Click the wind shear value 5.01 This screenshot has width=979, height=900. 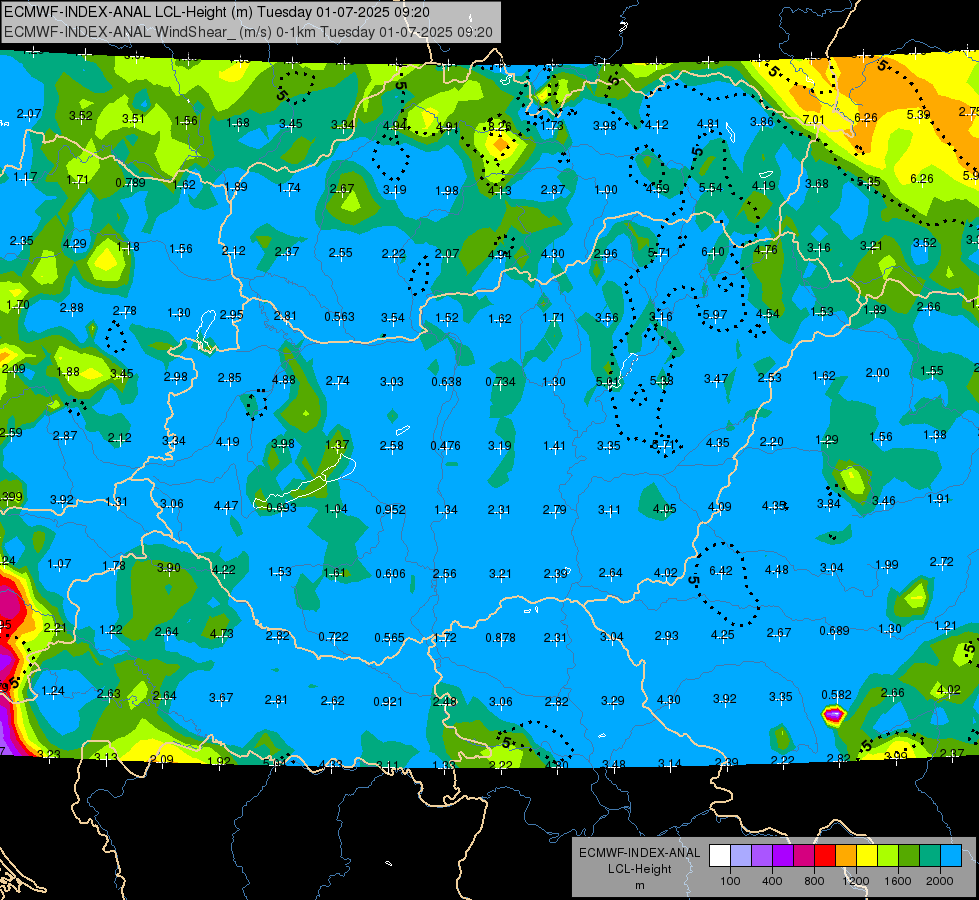608,381
